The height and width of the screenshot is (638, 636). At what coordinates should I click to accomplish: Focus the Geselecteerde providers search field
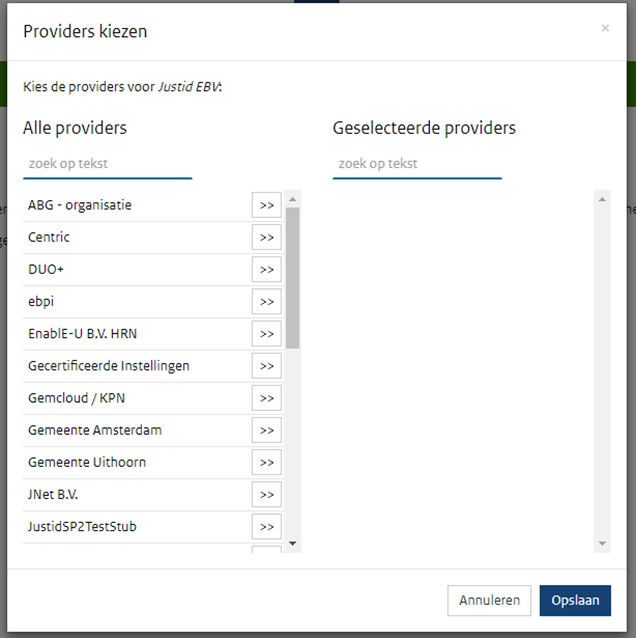[417, 164]
